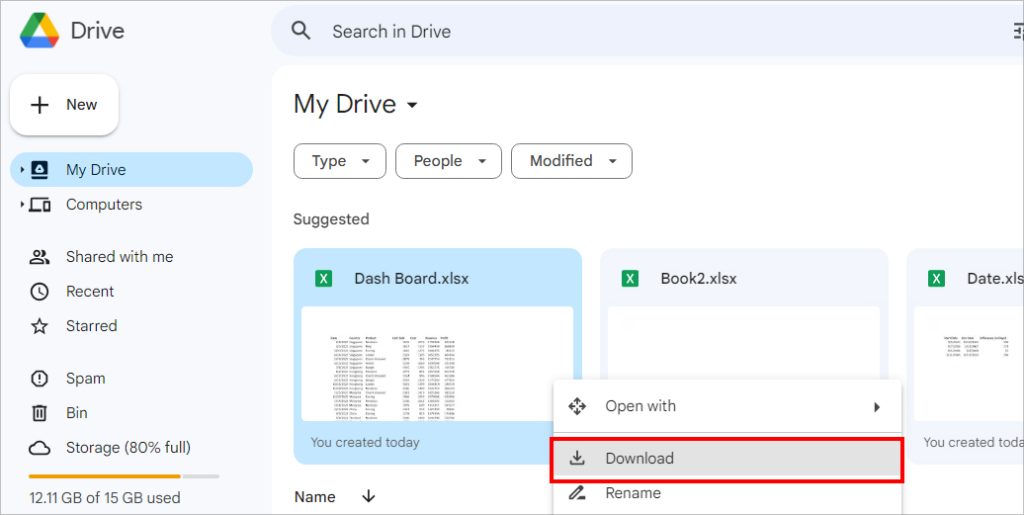The width and height of the screenshot is (1024, 515).
Task: Open the Modified filter dropdown
Action: click(x=571, y=161)
